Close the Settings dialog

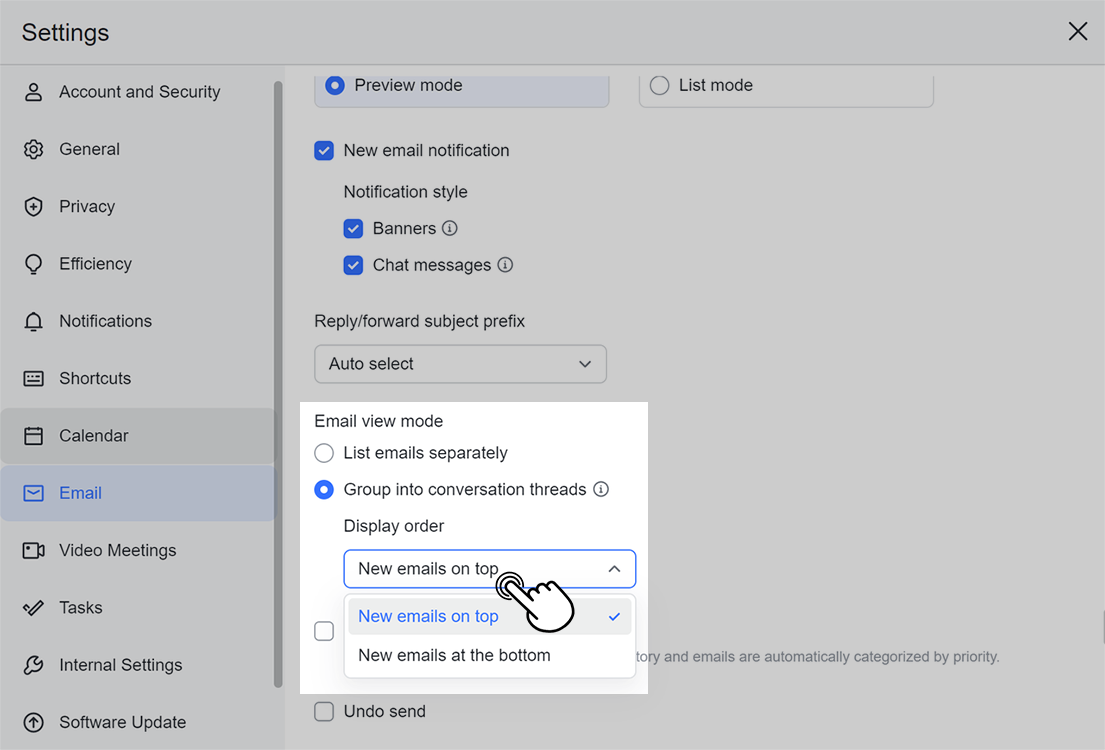[x=1078, y=31]
